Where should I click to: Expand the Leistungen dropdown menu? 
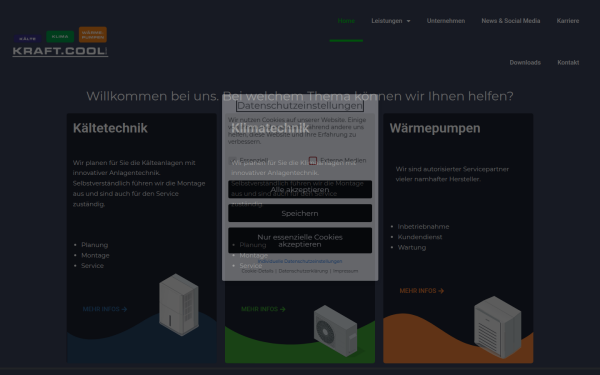391,21
